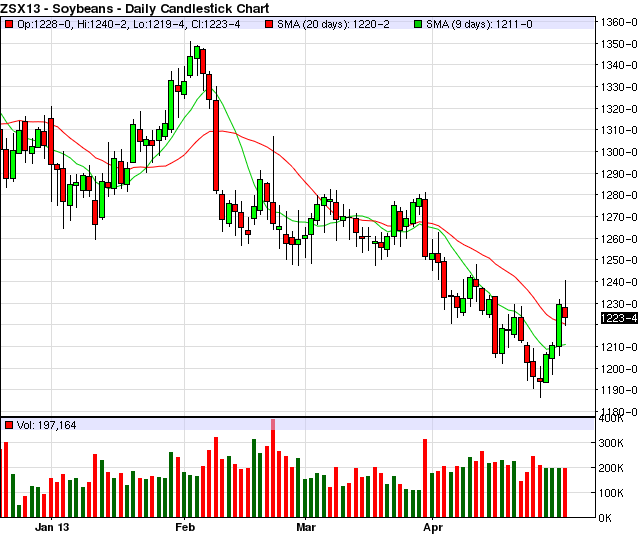Click the Mar date axis label
Image resolution: width=640 pixels, height=536 pixels.
click(x=306, y=527)
